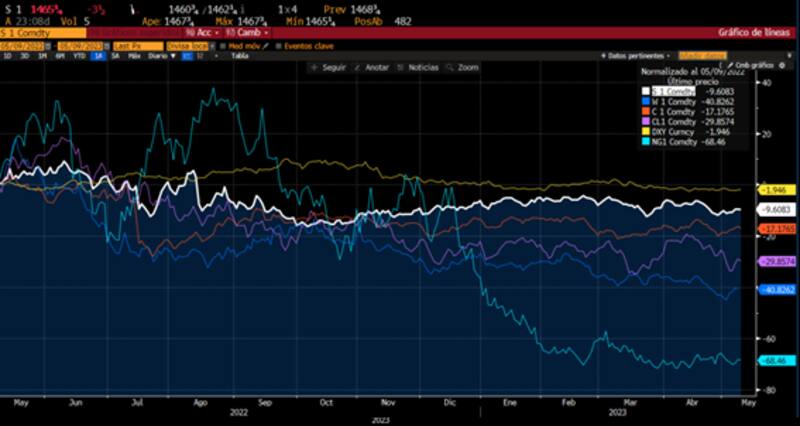This screenshot has width=800, height=426.
Task: Toggle the S 1 Comdty legend series
Action: pyautogui.click(x=671, y=90)
